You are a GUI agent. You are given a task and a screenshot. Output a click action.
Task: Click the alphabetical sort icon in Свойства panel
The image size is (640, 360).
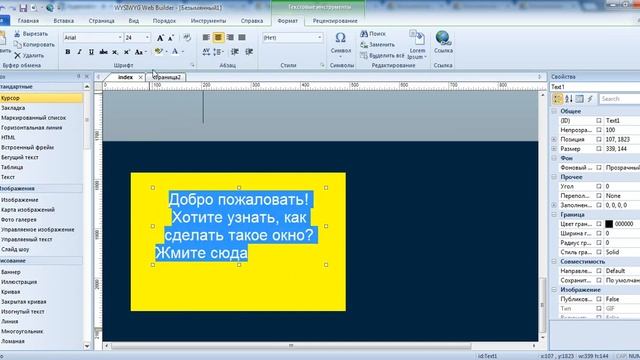569,99
